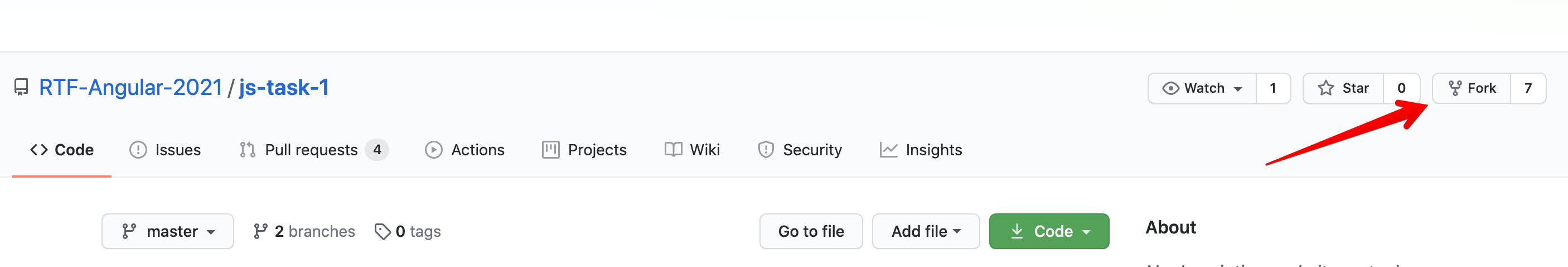Screen dimensions: 1568x267
Task: Expand the Watch dropdown arrow
Action: coord(1238,89)
